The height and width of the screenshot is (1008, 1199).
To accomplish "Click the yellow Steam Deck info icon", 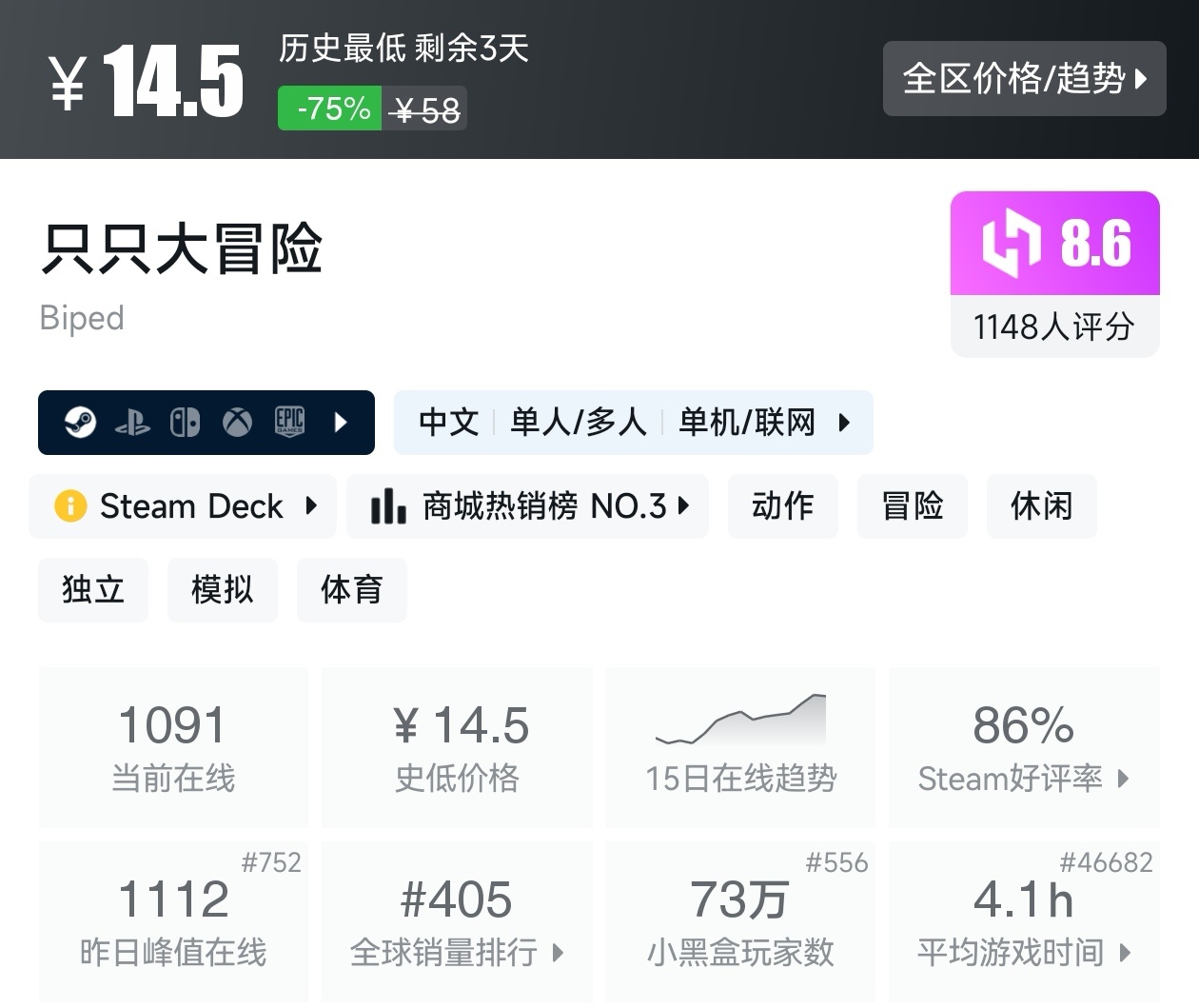I will click(x=70, y=505).
